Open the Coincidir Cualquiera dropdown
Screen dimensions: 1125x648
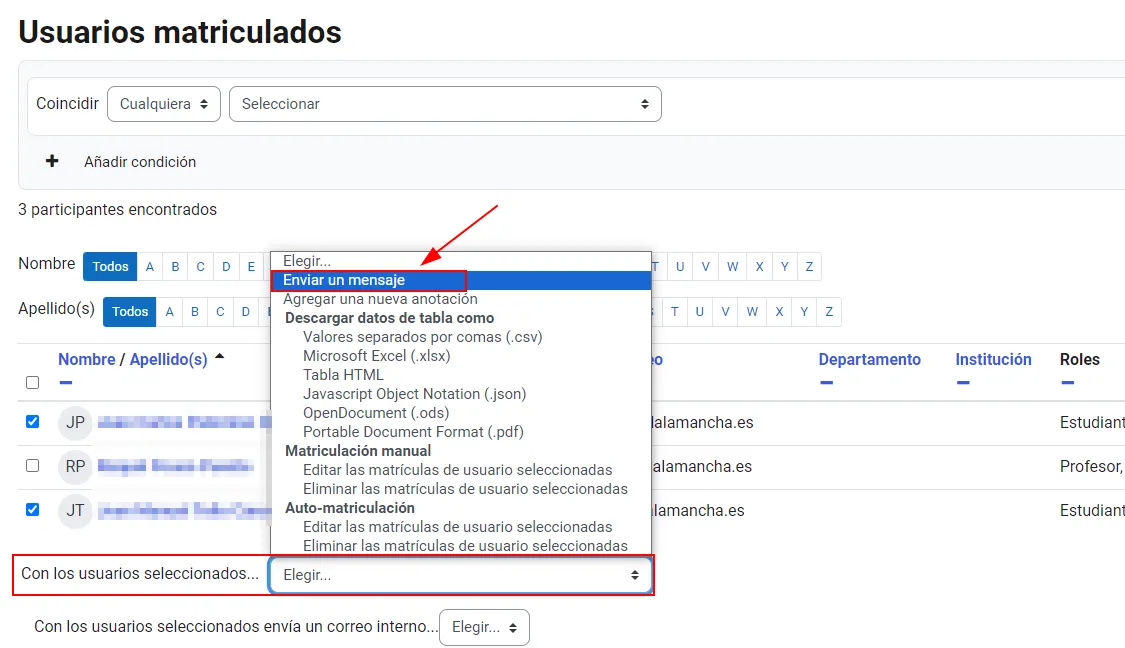pyautogui.click(x=163, y=103)
